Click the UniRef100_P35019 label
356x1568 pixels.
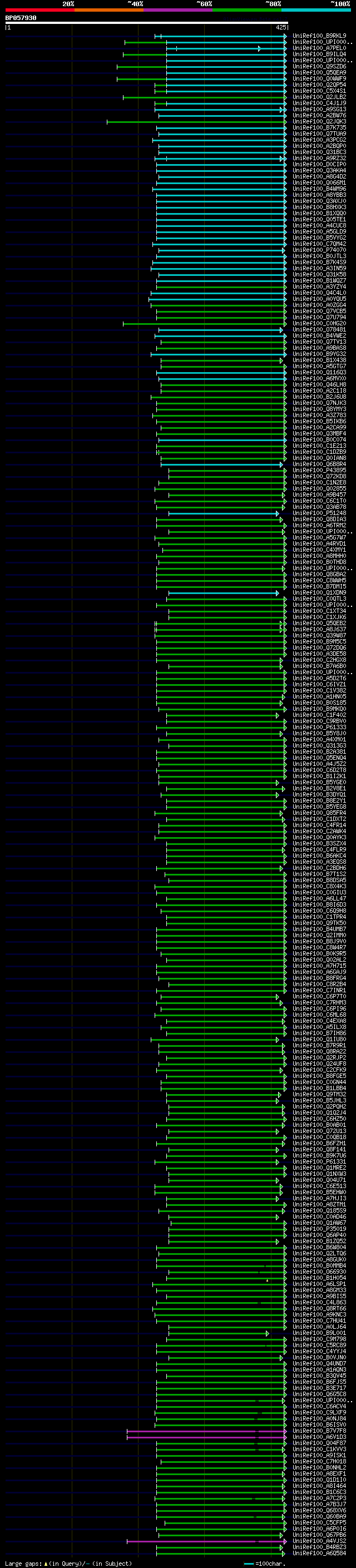[319, 1229]
